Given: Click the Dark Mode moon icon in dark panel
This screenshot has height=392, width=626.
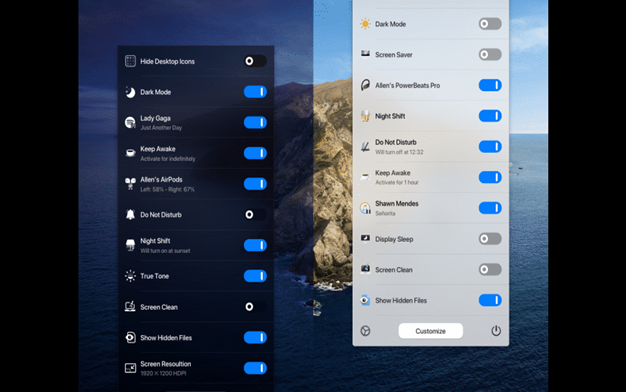Looking at the screenshot, I should [x=130, y=92].
